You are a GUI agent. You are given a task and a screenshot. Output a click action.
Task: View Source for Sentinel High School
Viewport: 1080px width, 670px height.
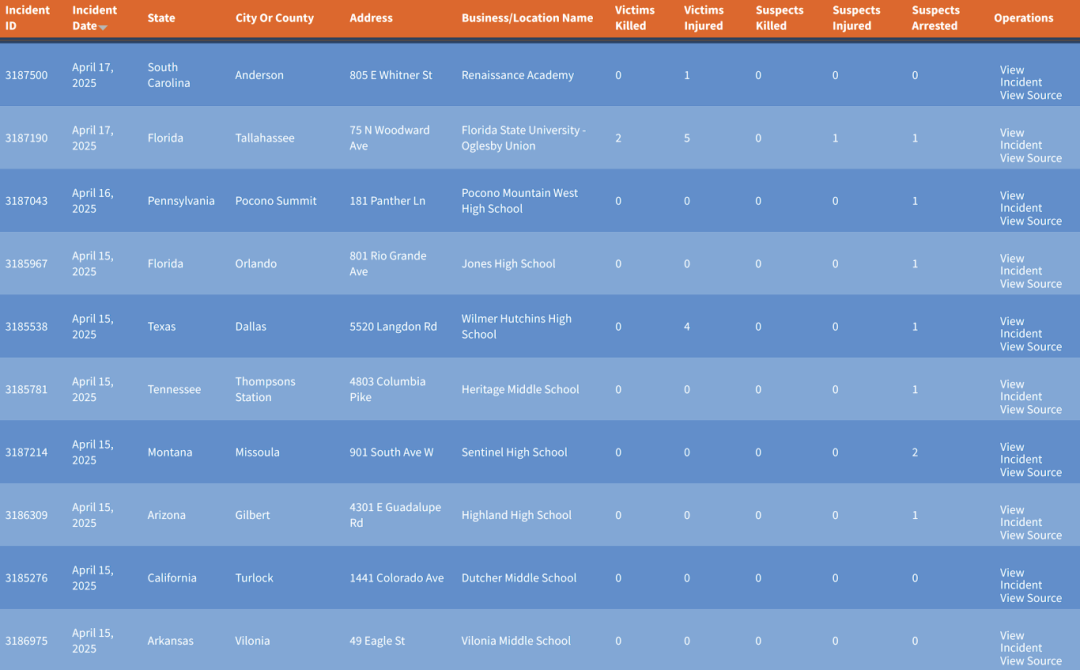pyautogui.click(x=1030, y=472)
